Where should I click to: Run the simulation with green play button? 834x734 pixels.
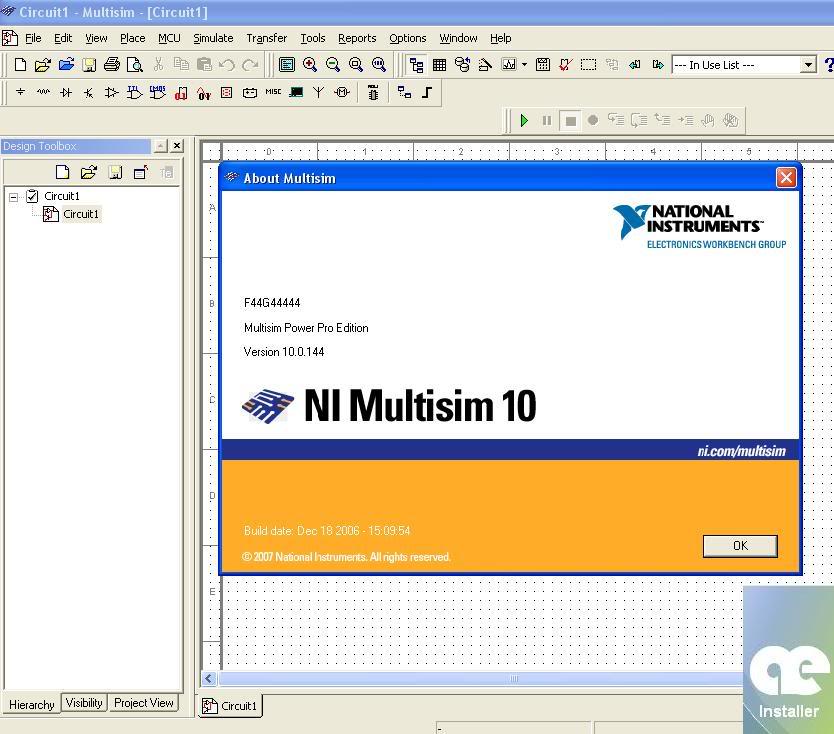pos(524,121)
